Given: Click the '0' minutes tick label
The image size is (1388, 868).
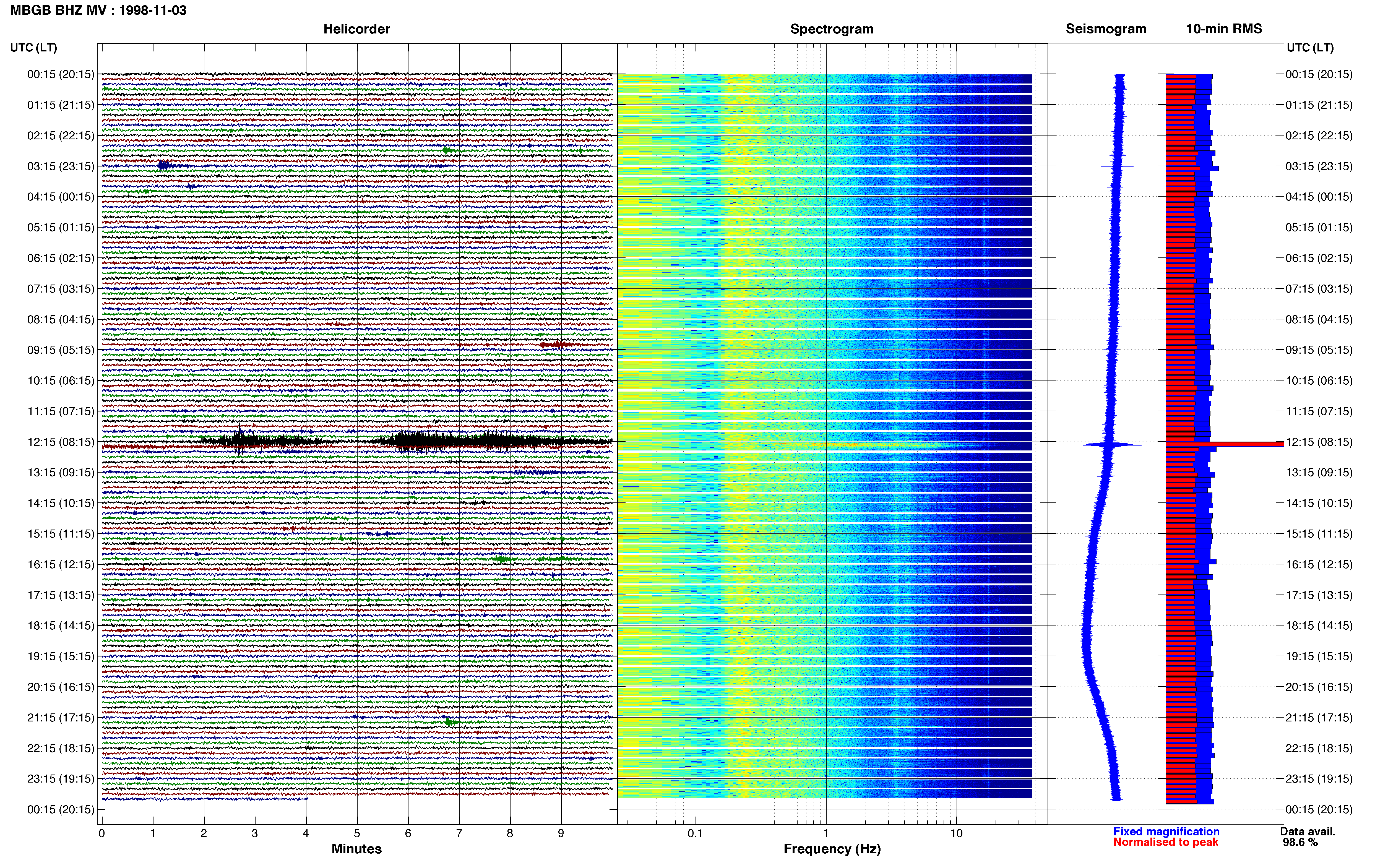Looking at the screenshot, I should 101,833.
